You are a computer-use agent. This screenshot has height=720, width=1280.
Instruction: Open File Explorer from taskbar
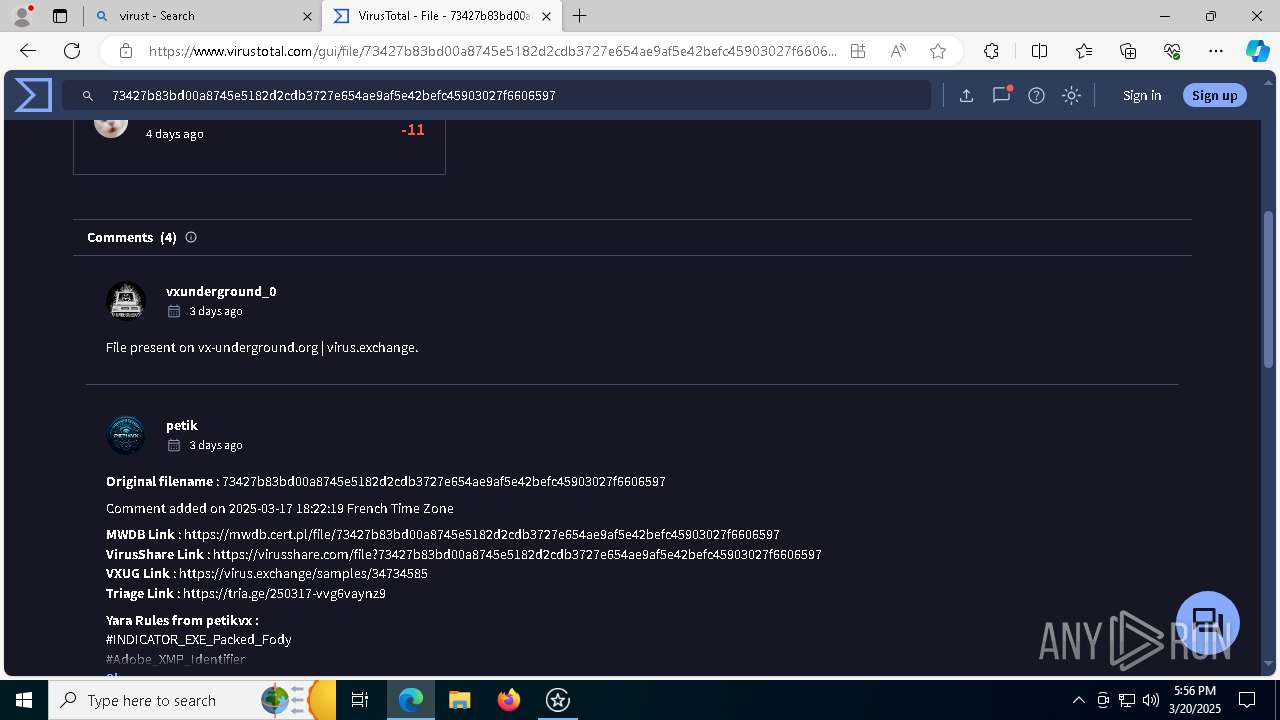click(459, 700)
